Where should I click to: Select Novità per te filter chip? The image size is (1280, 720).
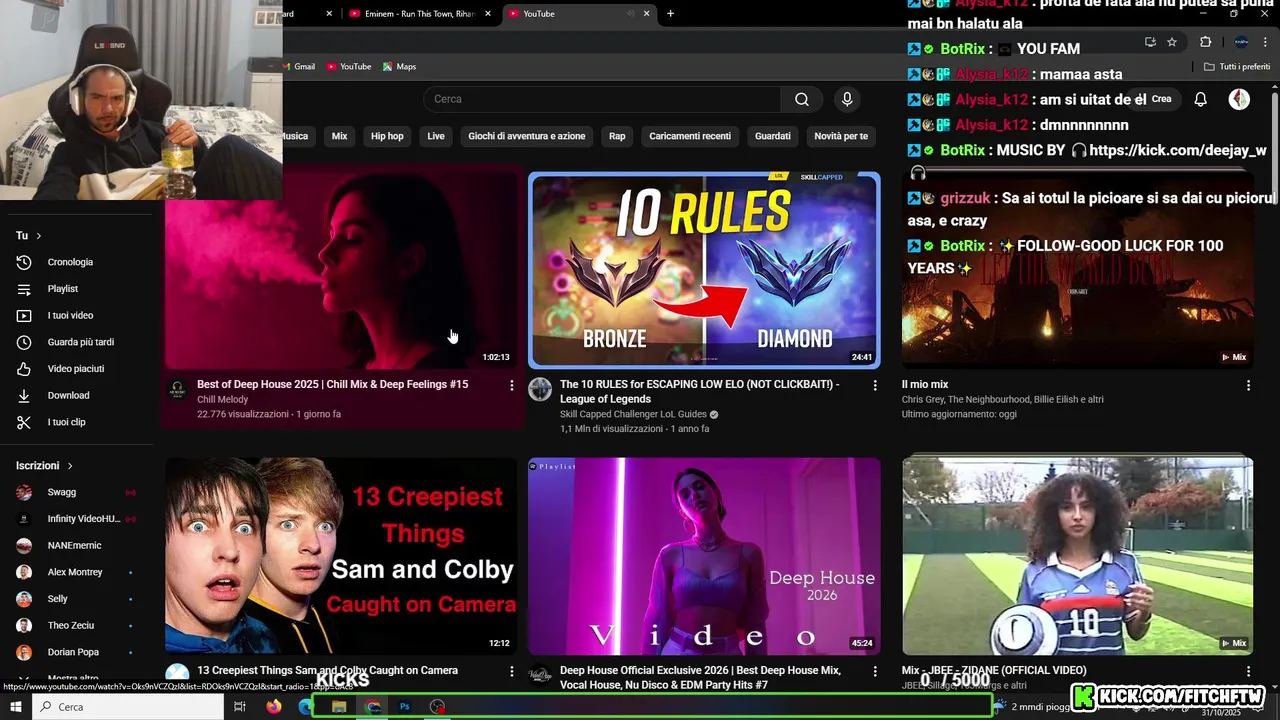coord(841,136)
